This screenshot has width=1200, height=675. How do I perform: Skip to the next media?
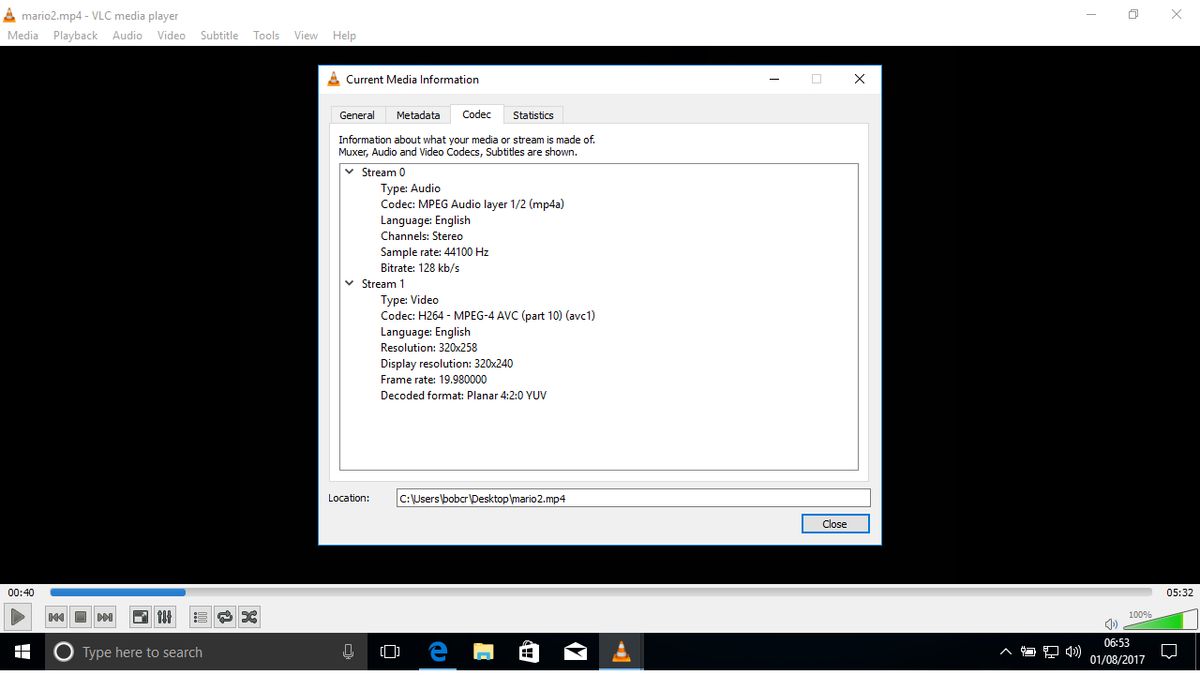tap(104, 617)
